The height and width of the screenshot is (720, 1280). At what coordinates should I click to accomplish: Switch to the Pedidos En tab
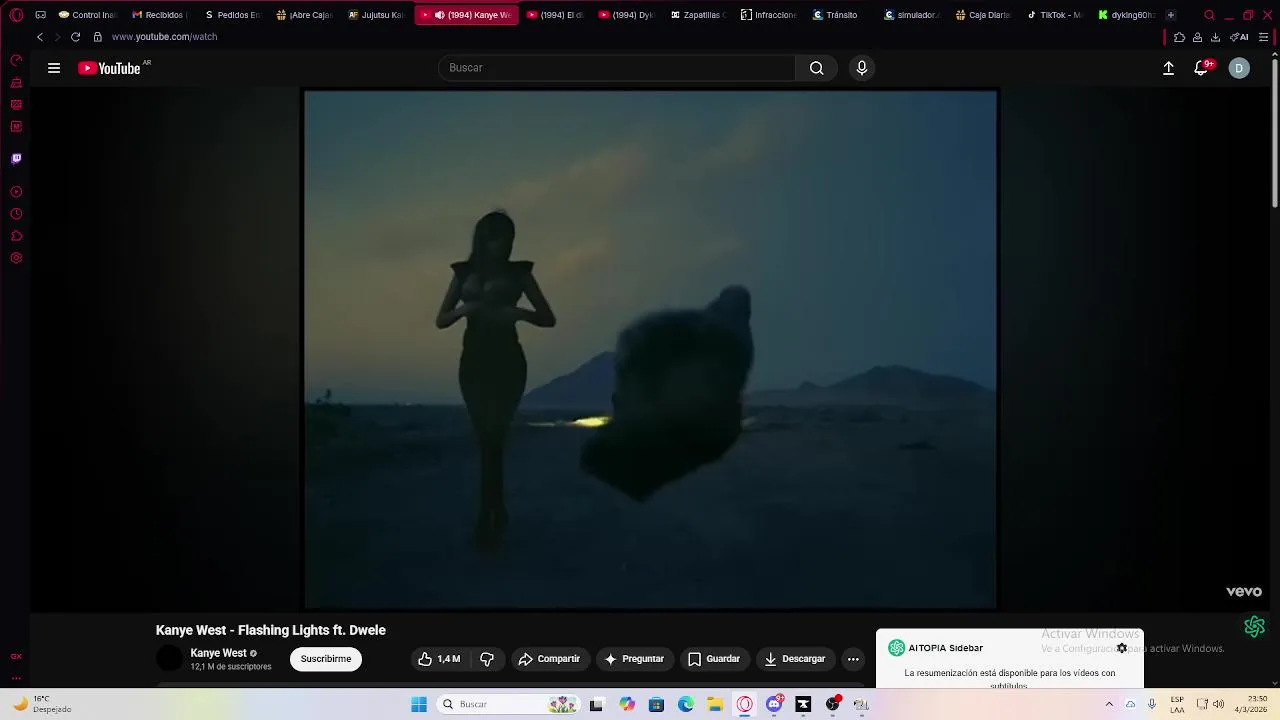pos(232,15)
